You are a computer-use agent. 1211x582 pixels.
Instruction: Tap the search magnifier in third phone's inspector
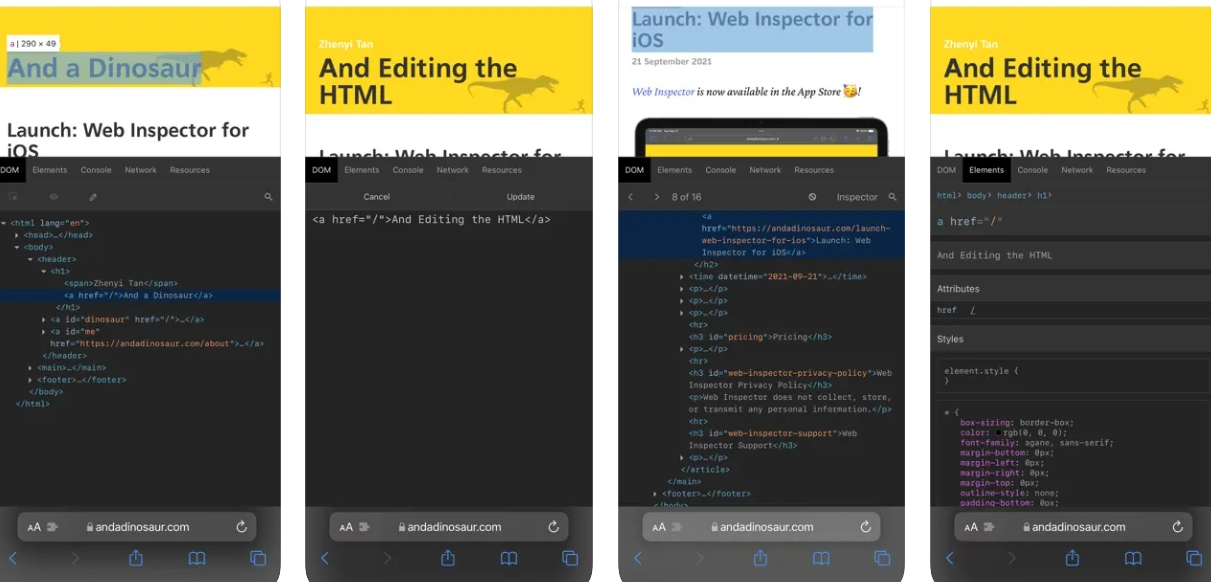892,197
